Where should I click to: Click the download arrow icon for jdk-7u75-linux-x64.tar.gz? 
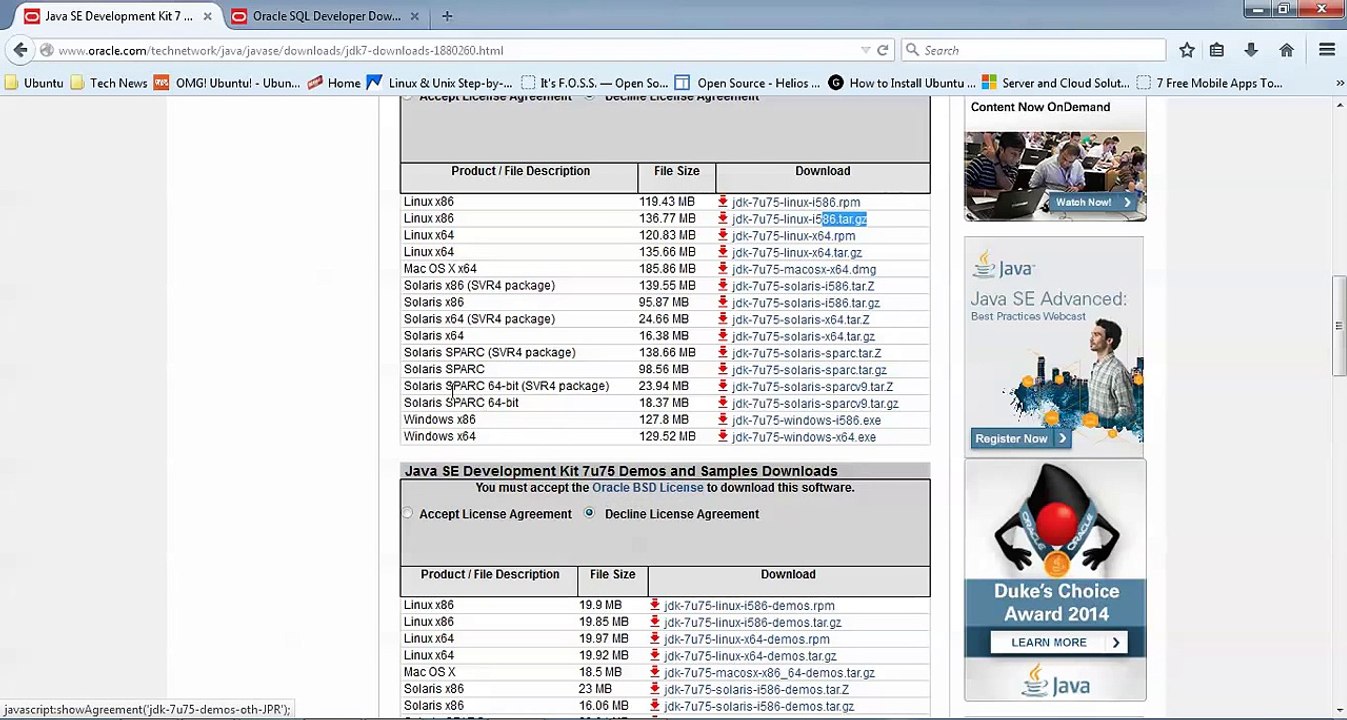point(722,252)
